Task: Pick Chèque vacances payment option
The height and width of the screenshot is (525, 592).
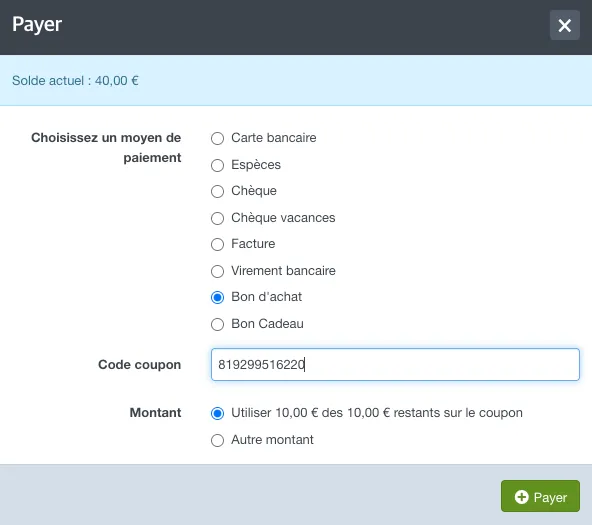Action: pyautogui.click(x=217, y=218)
